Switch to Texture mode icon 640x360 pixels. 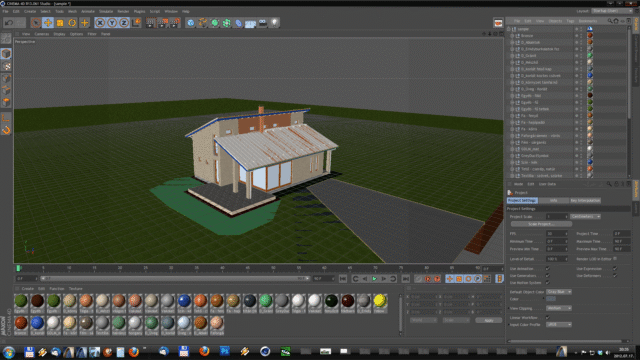(6, 66)
